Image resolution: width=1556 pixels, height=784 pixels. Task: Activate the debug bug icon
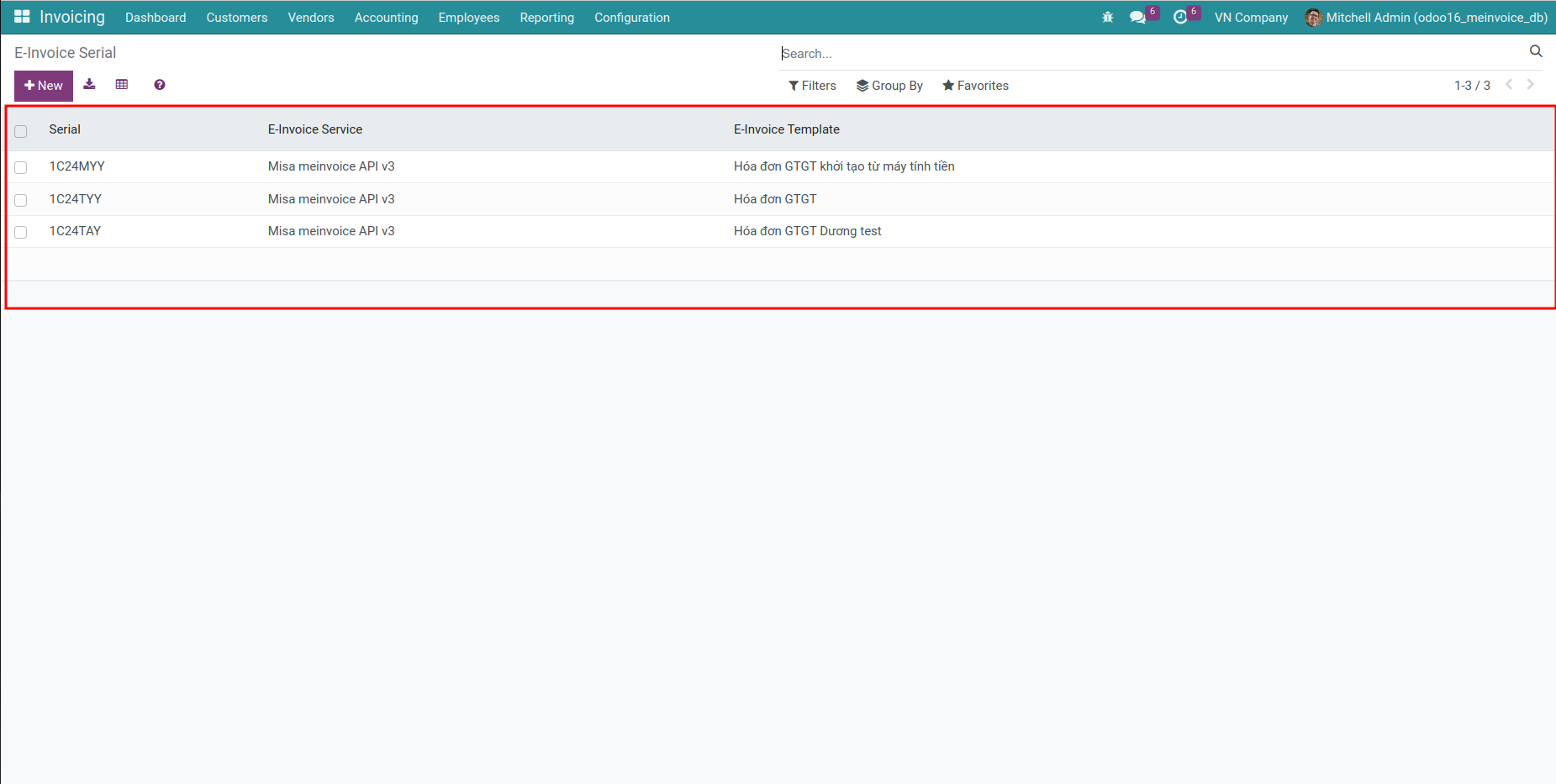tap(1107, 16)
